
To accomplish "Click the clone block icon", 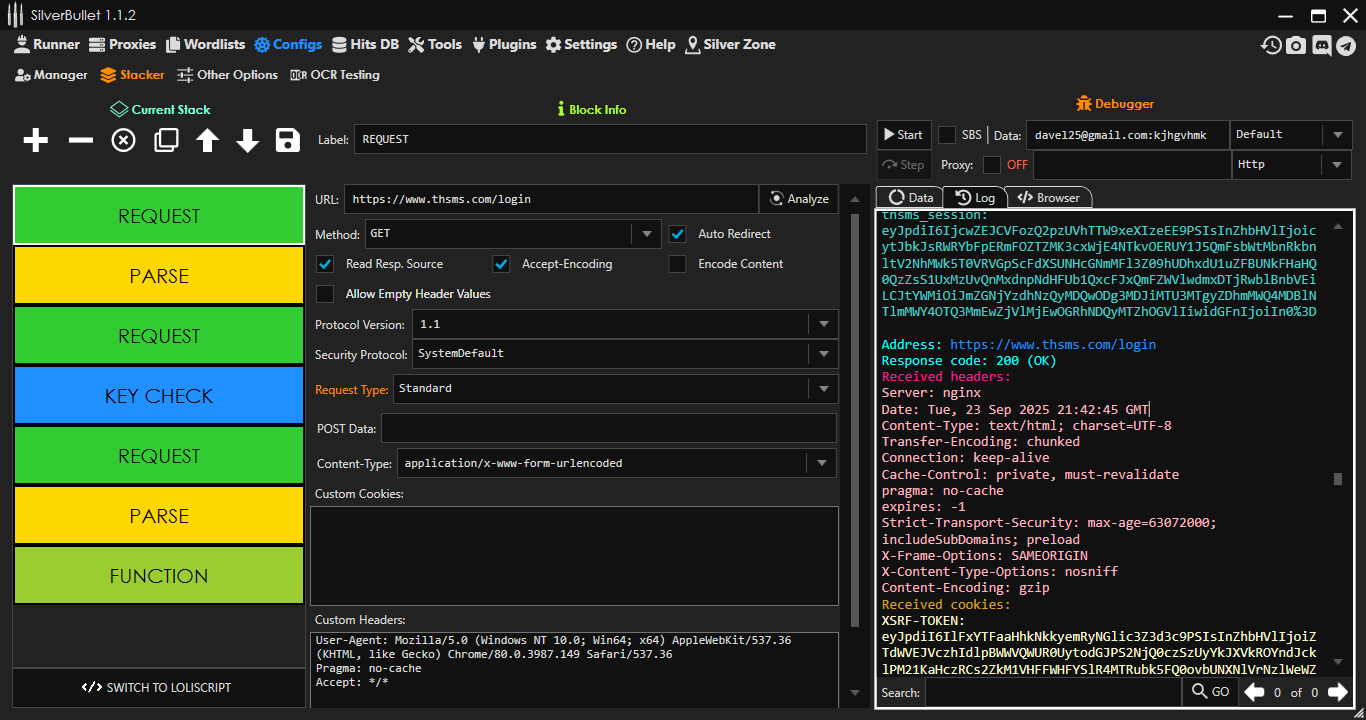I will (x=166, y=141).
